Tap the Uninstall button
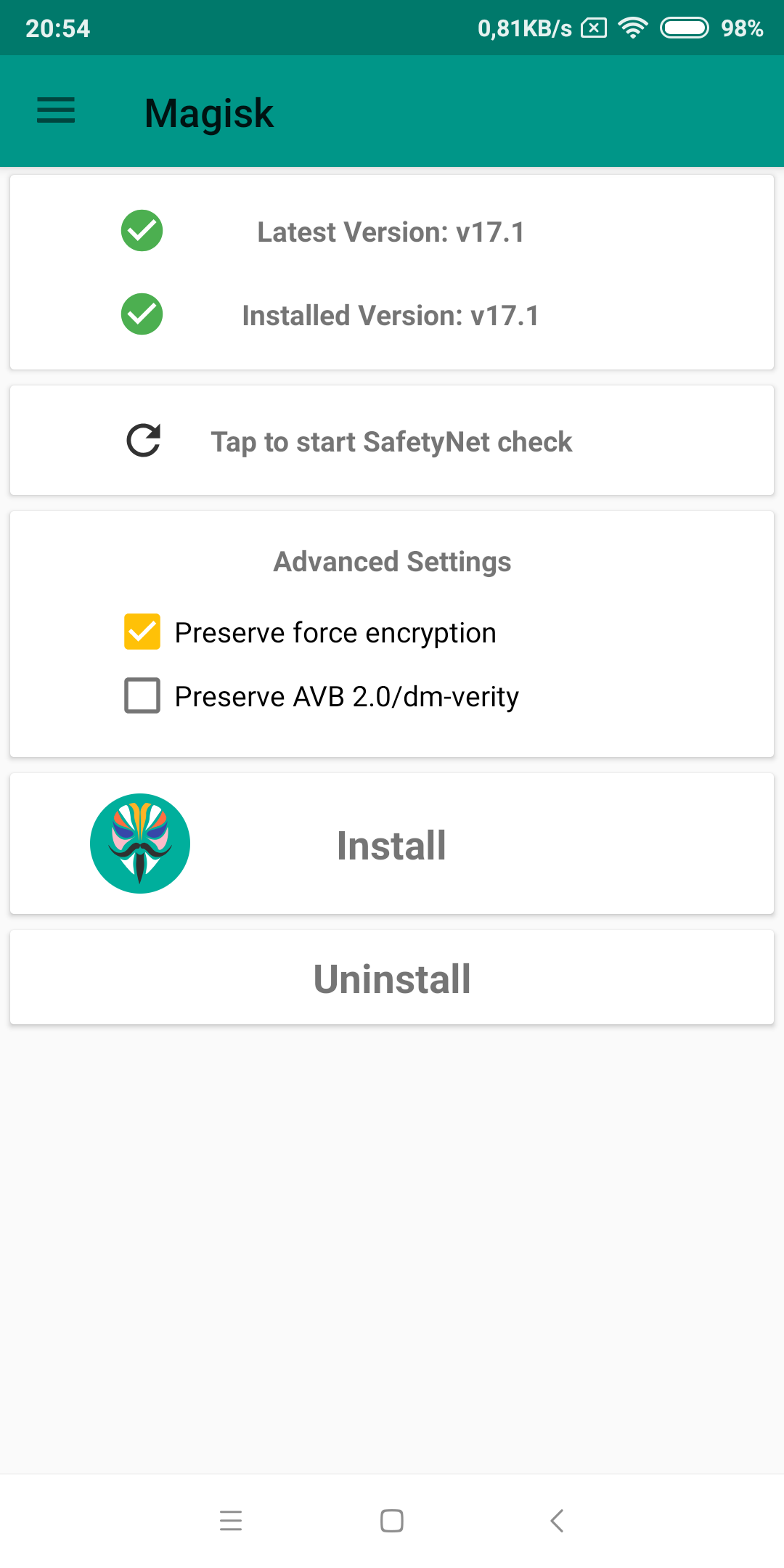The width and height of the screenshot is (784, 1568). (392, 977)
